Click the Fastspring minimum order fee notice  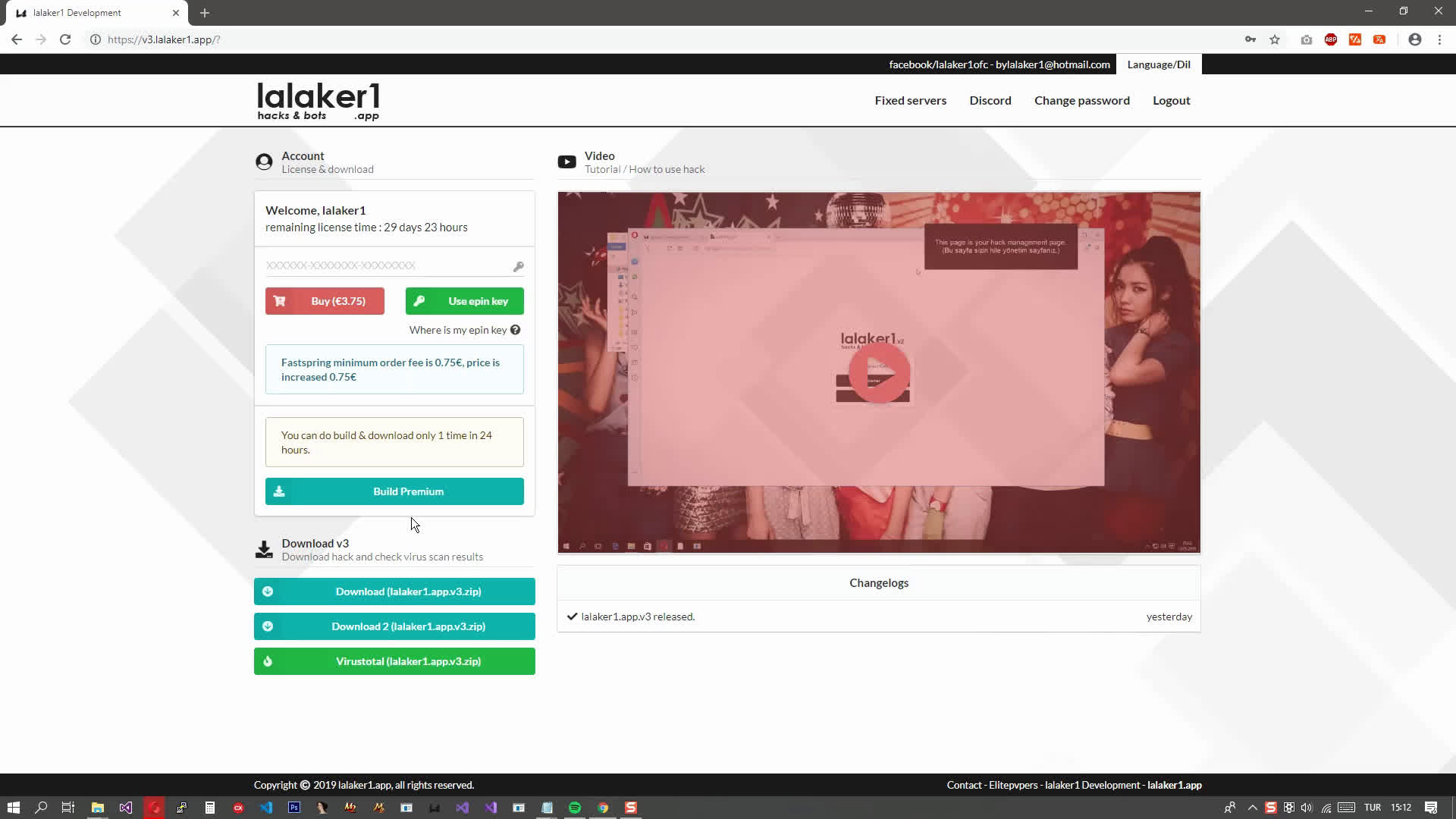pyautogui.click(x=394, y=369)
